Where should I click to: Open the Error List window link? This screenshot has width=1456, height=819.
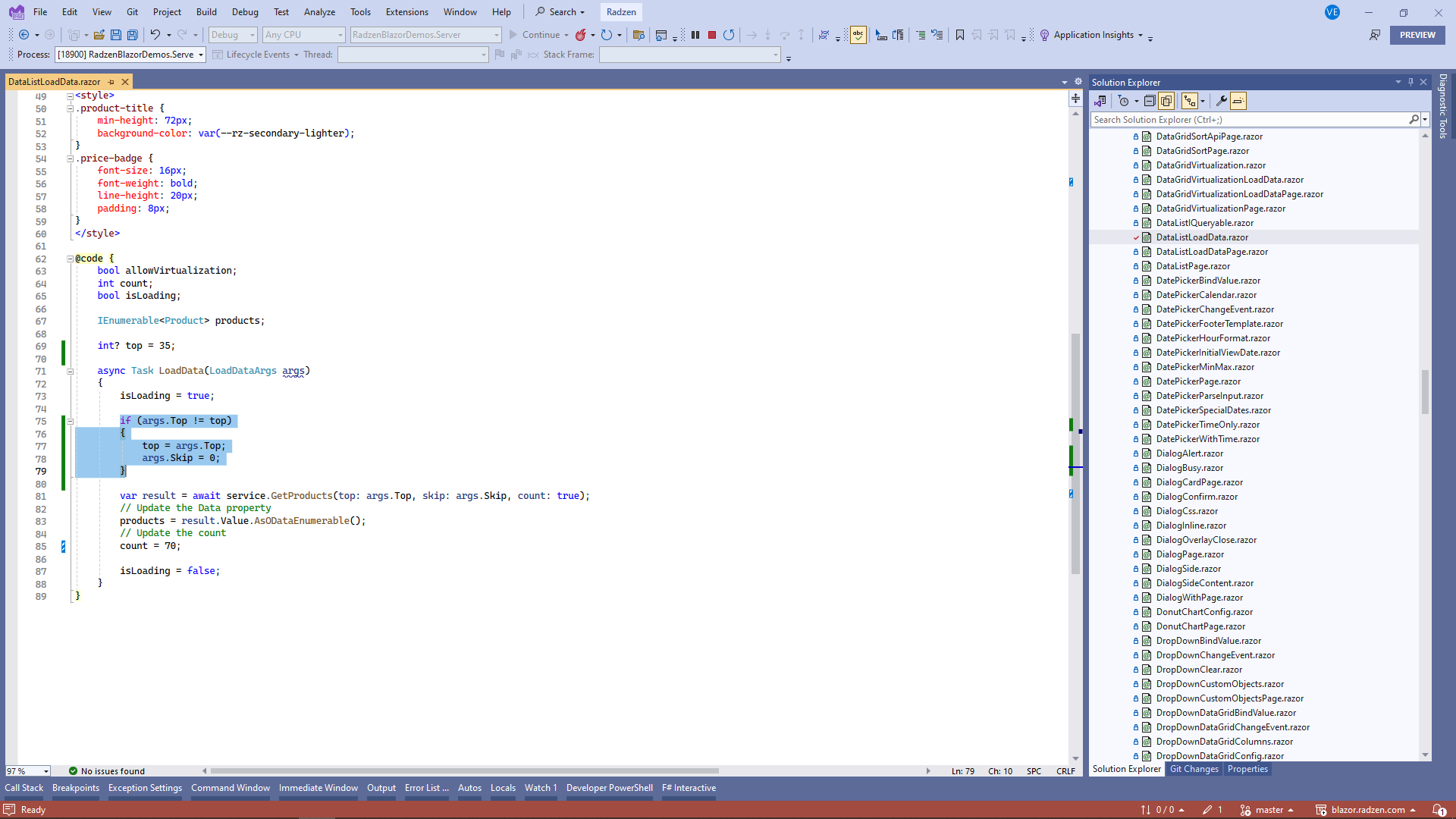pyautogui.click(x=426, y=788)
